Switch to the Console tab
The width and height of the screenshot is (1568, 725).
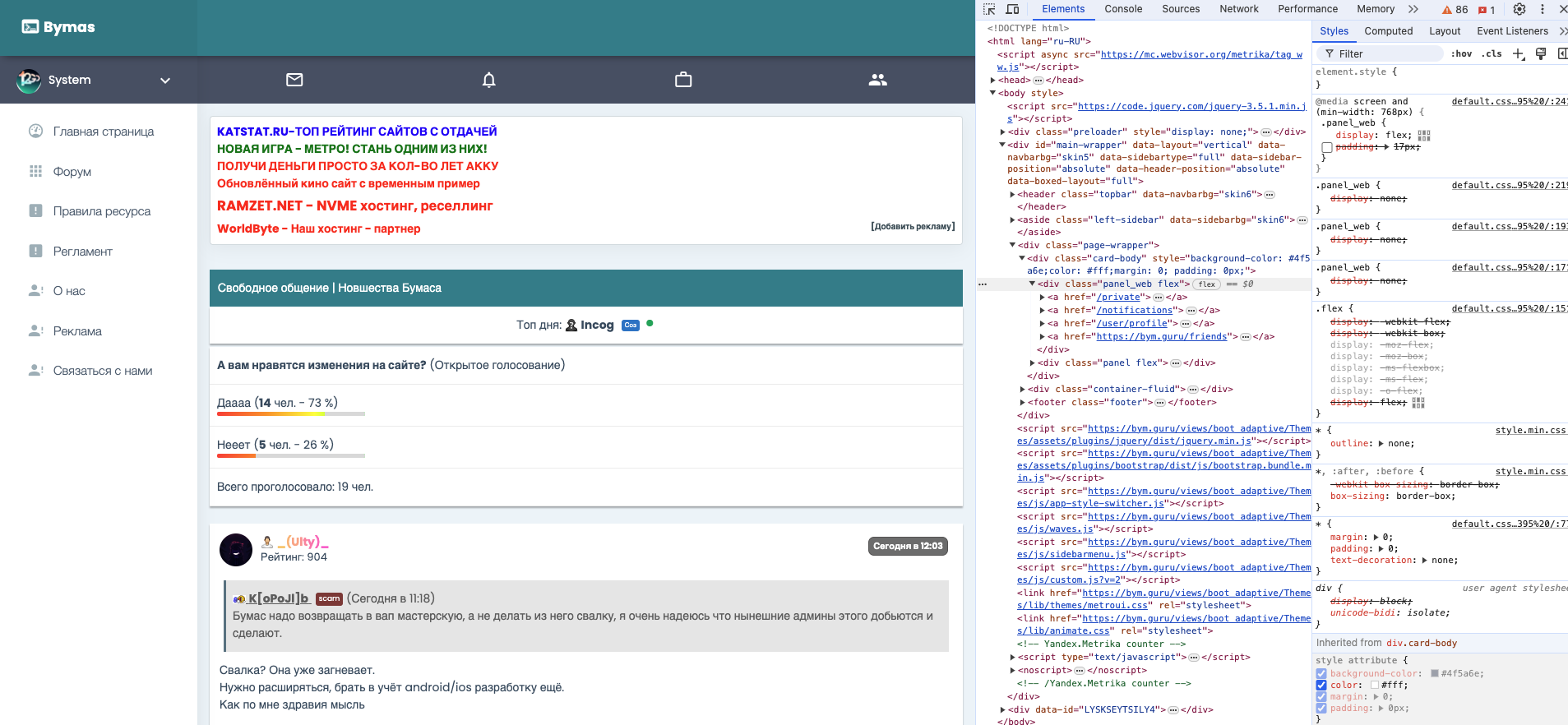(1123, 9)
